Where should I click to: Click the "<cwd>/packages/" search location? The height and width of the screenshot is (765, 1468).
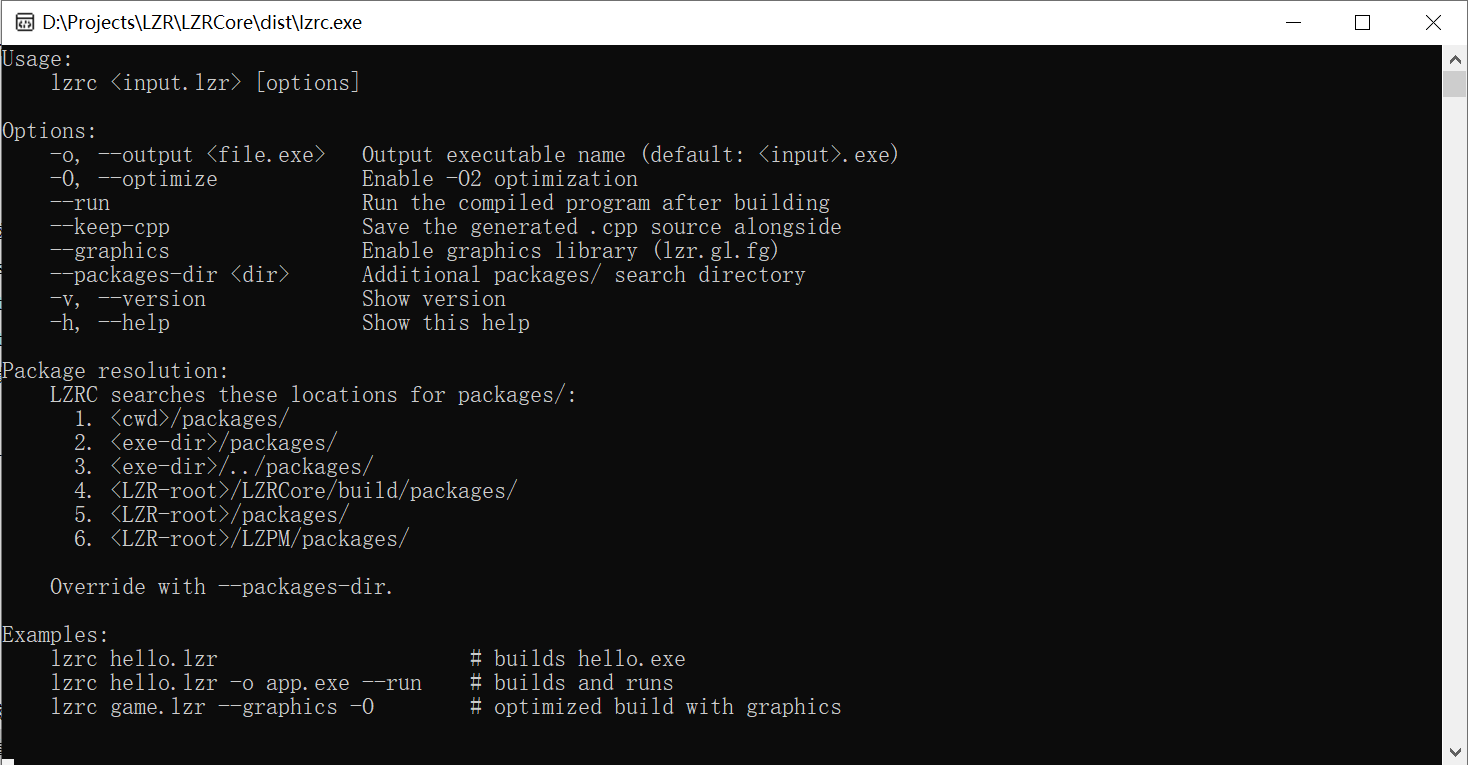[200, 419]
